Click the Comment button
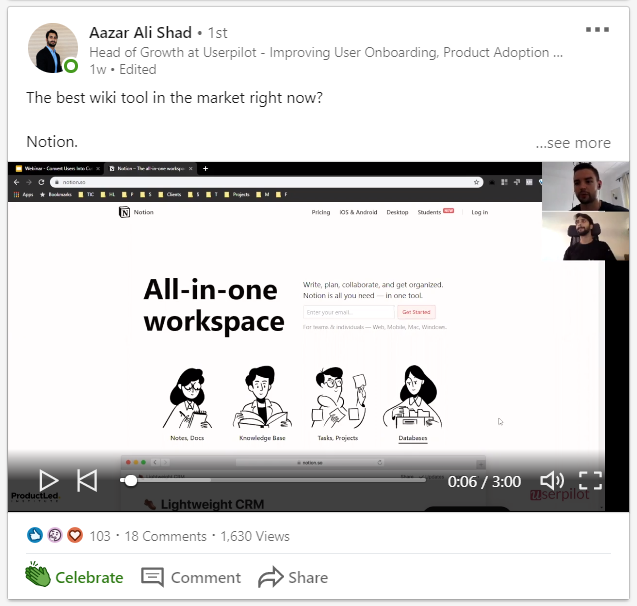Screen dimensions: 637x606 click(191, 577)
